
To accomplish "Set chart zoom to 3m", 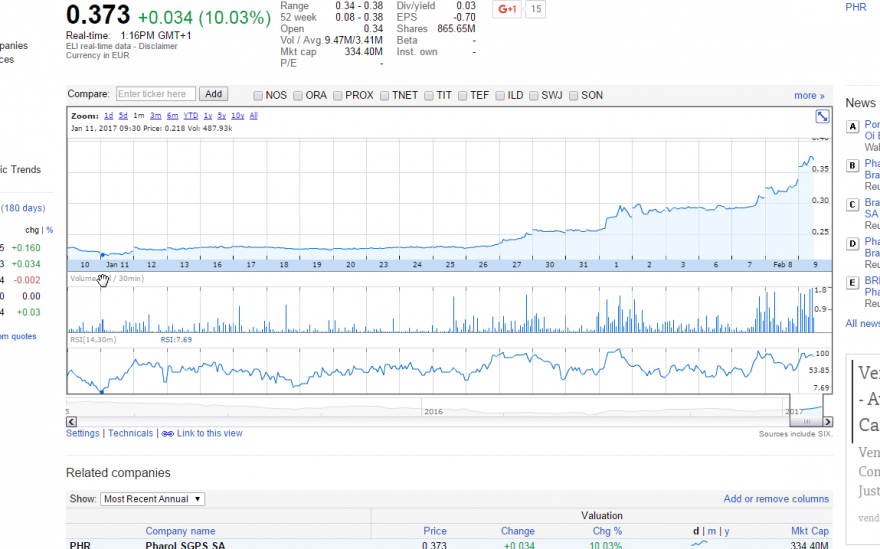I will click(x=155, y=116).
